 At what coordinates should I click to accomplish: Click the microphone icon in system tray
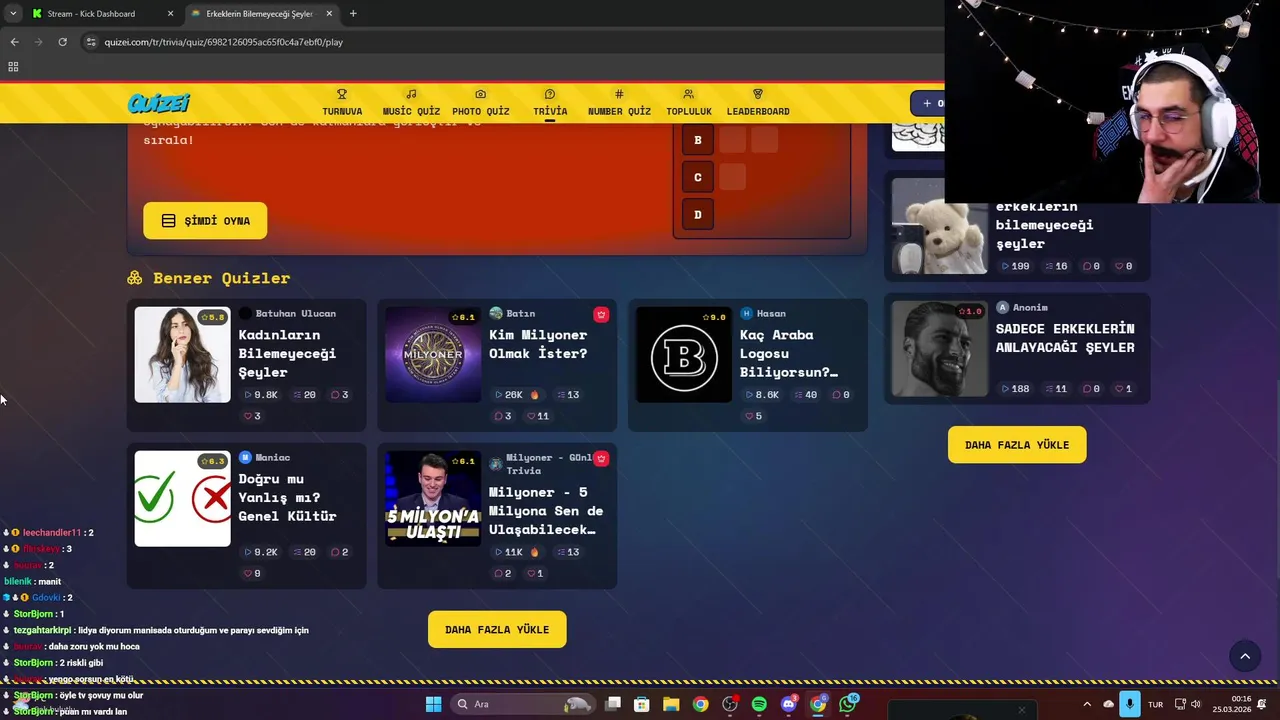1130,704
